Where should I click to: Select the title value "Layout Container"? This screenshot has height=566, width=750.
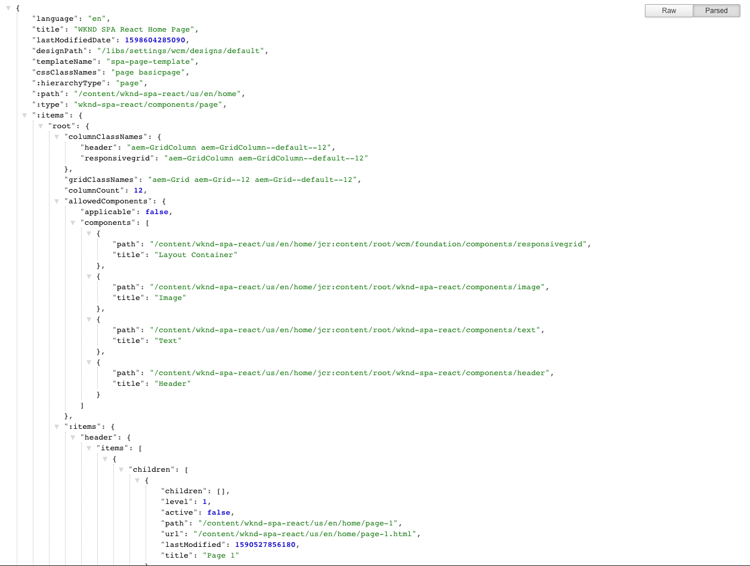[x=196, y=255]
